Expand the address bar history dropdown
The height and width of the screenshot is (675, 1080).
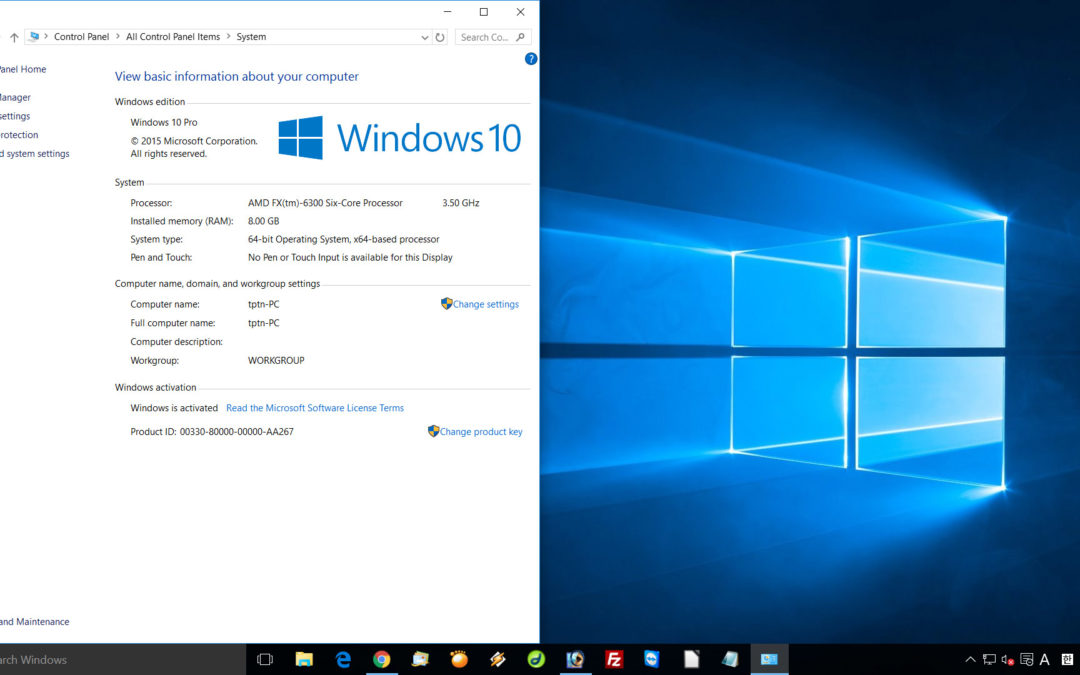(x=425, y=37)
